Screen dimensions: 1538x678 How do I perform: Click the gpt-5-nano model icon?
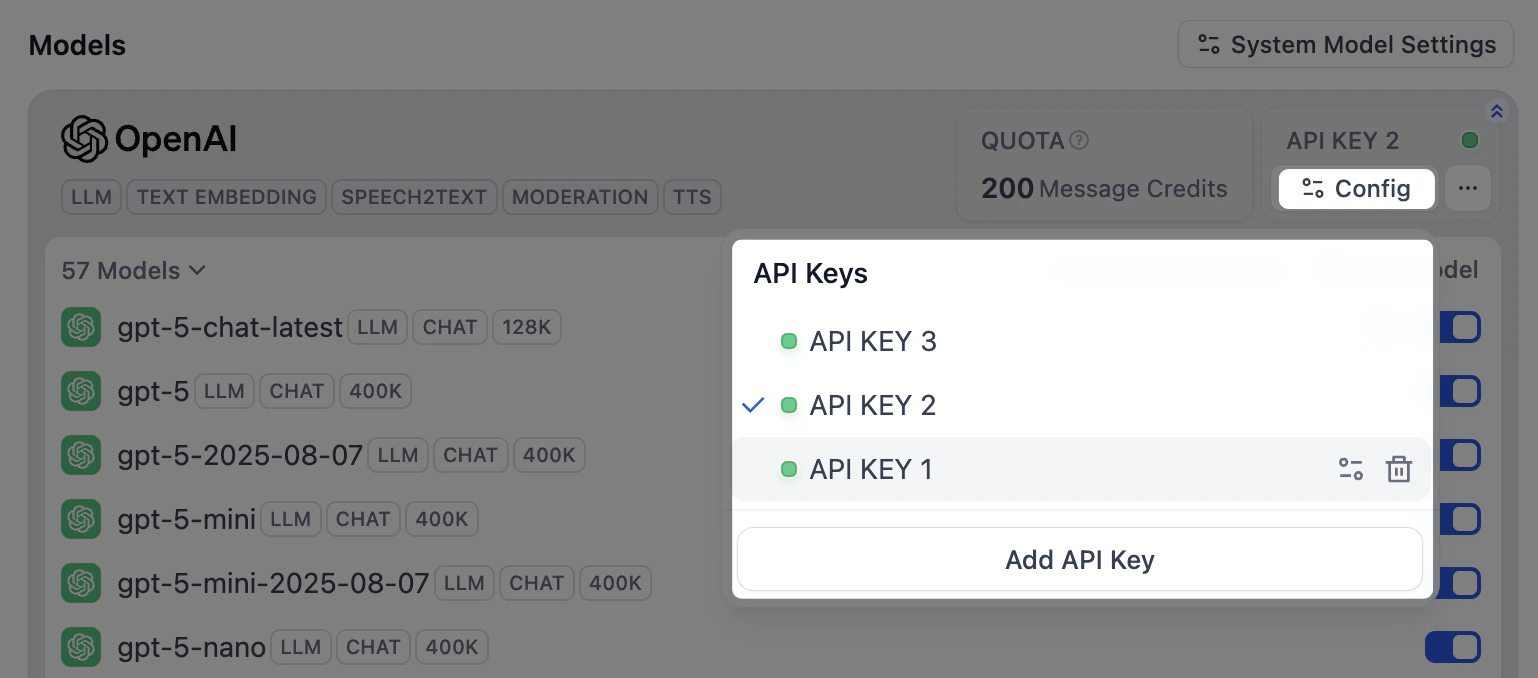click(81, 647)
